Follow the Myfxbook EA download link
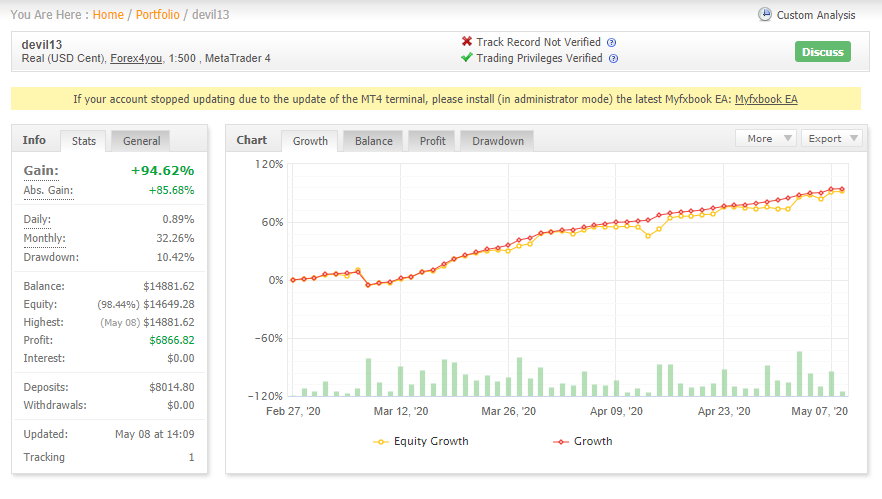Viewport: 882px width, 499px height. point(766,100)
